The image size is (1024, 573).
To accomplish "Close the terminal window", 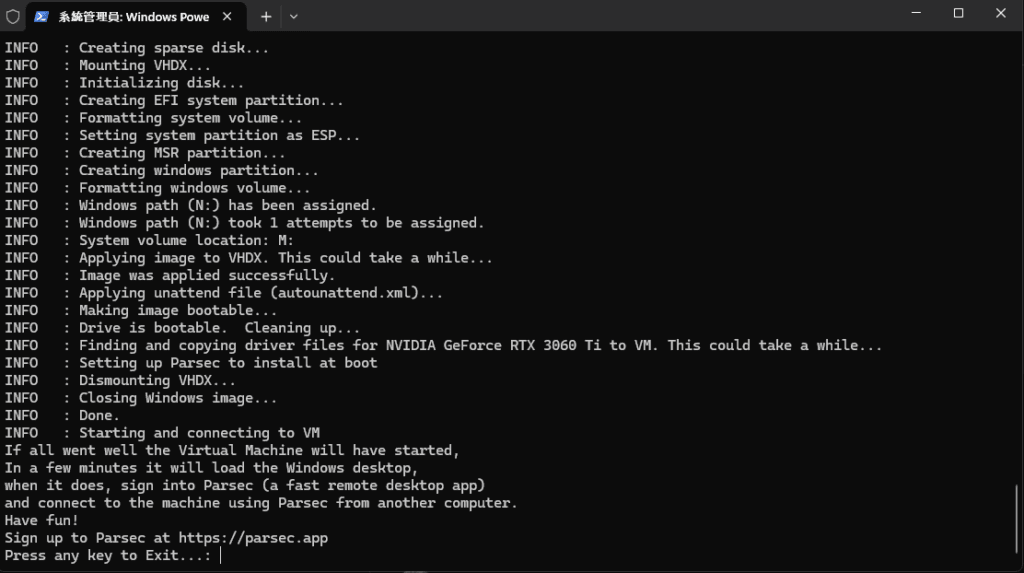I will pyautogui.click(x=1002, y=13).
